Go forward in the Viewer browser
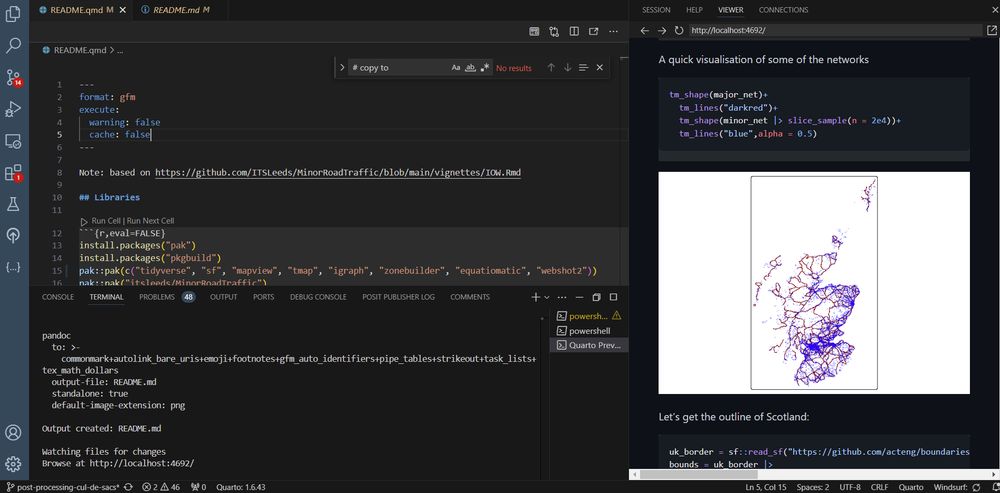This screenshot has width=1000, height=493. pos(662,31)
